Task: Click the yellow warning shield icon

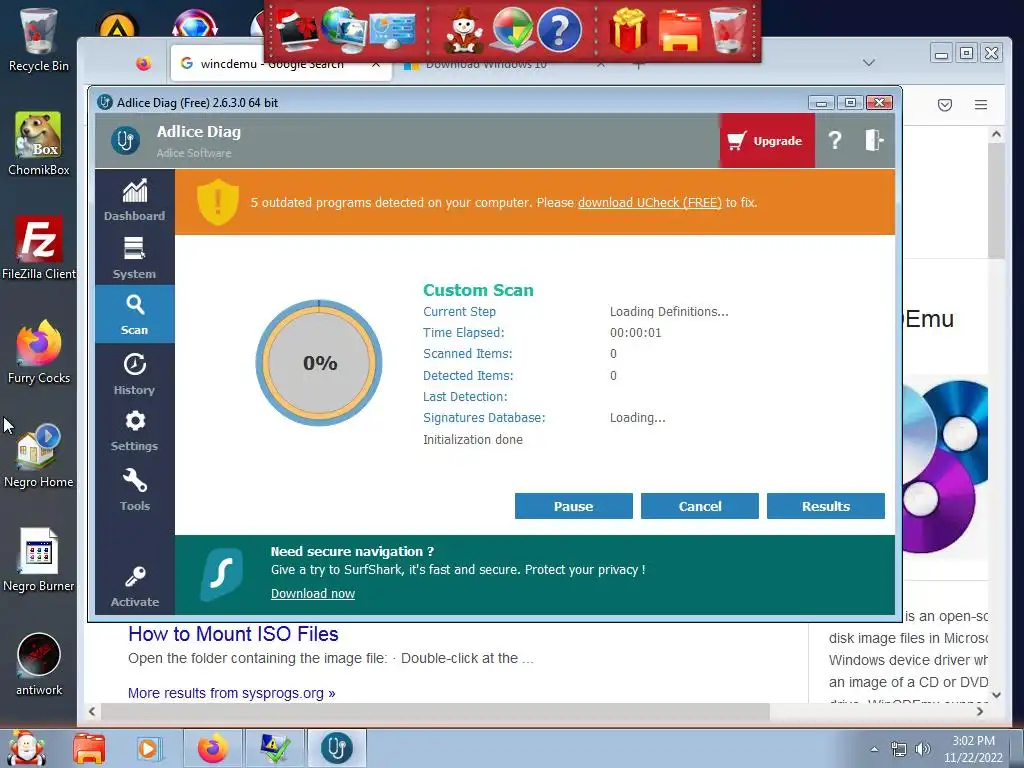Action: [x=217, y=202]
